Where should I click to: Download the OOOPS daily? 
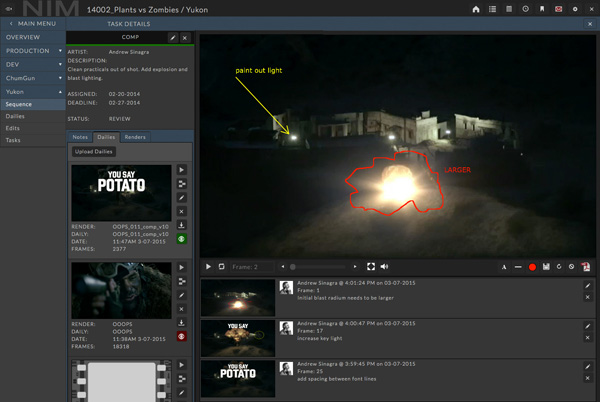coord(182,323)
